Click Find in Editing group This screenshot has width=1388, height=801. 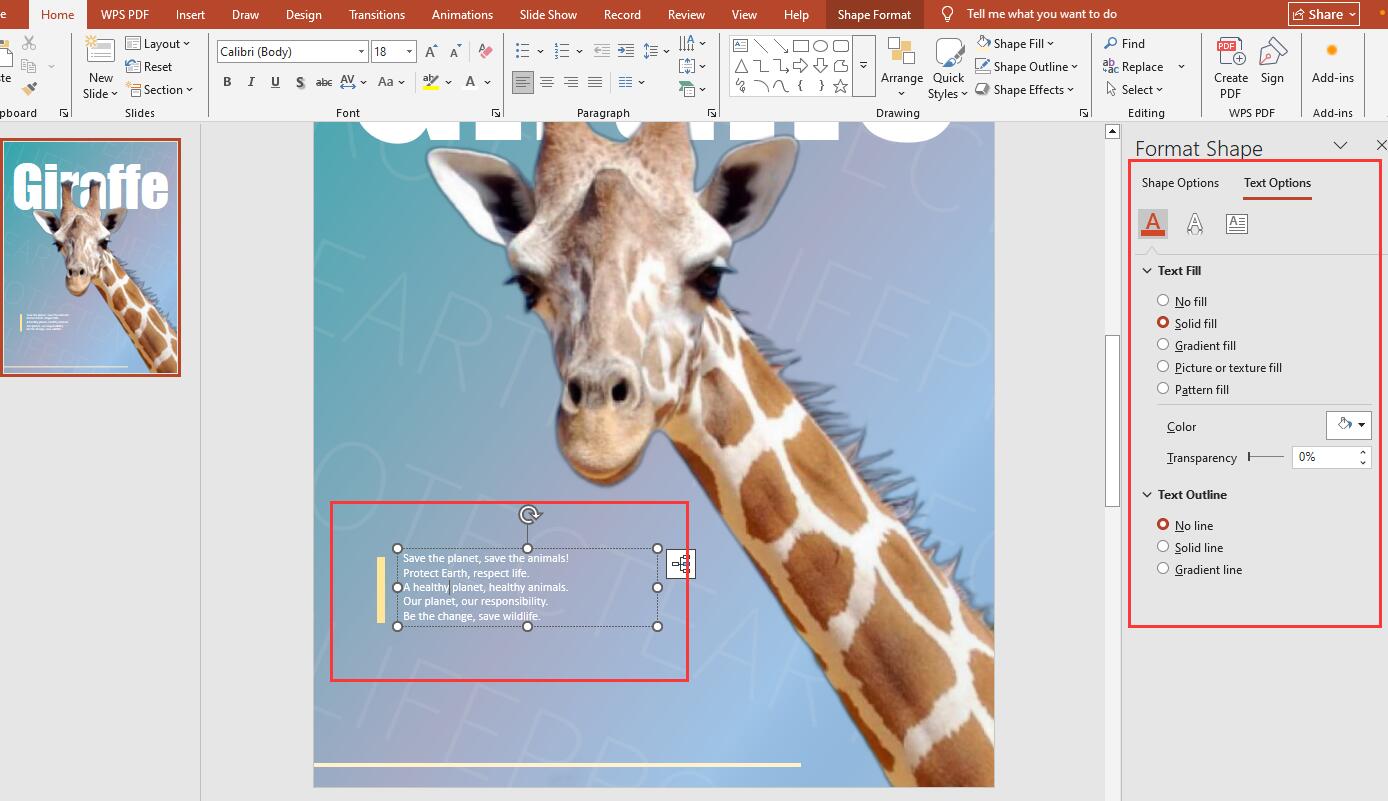tap(1125, 43)
